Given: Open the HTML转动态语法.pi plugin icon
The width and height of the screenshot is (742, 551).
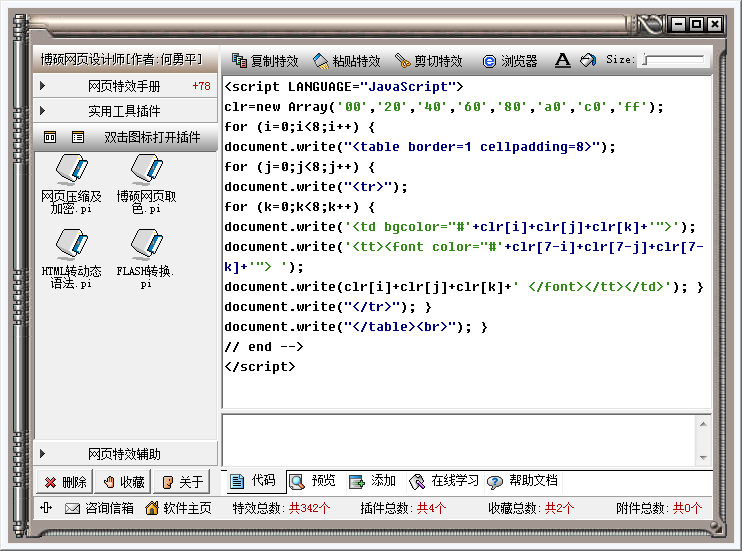Looking at the screenshot, I should click(x=71, y=246).
